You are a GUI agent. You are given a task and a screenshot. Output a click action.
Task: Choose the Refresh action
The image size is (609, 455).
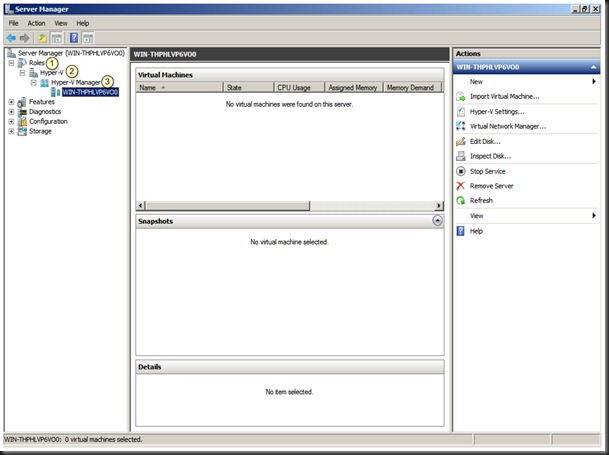point(481,200)
